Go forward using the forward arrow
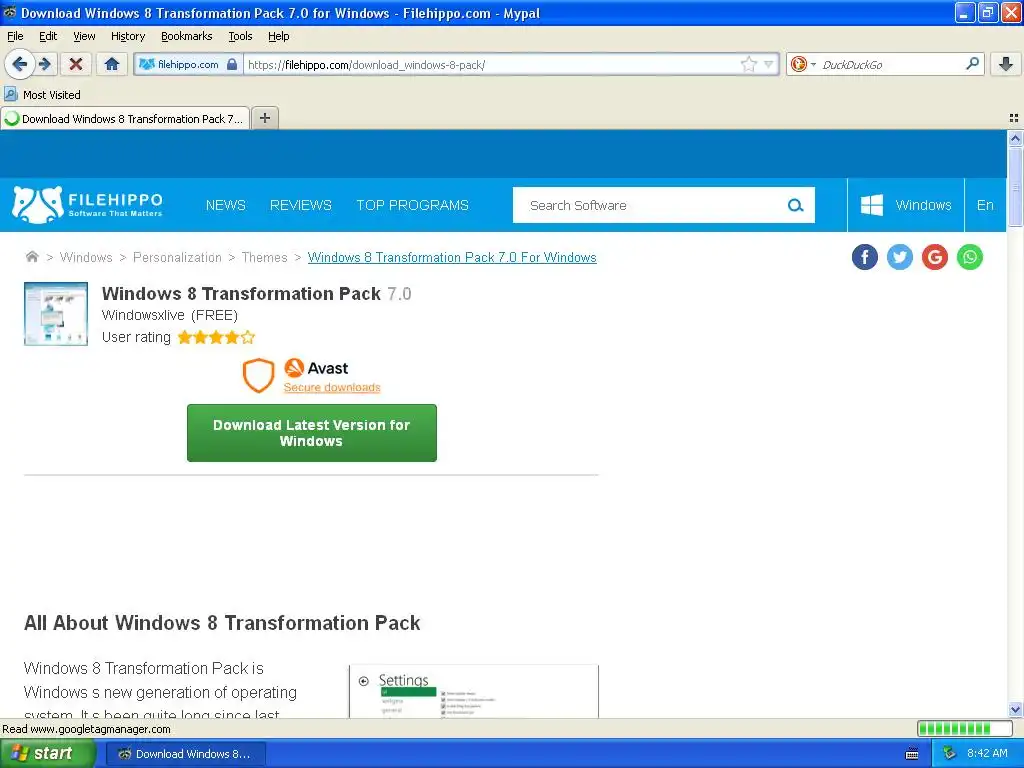 [45, 64]
